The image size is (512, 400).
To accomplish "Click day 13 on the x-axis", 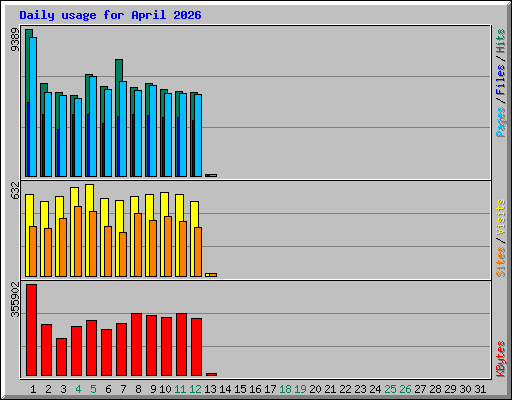I will [210, 389].
